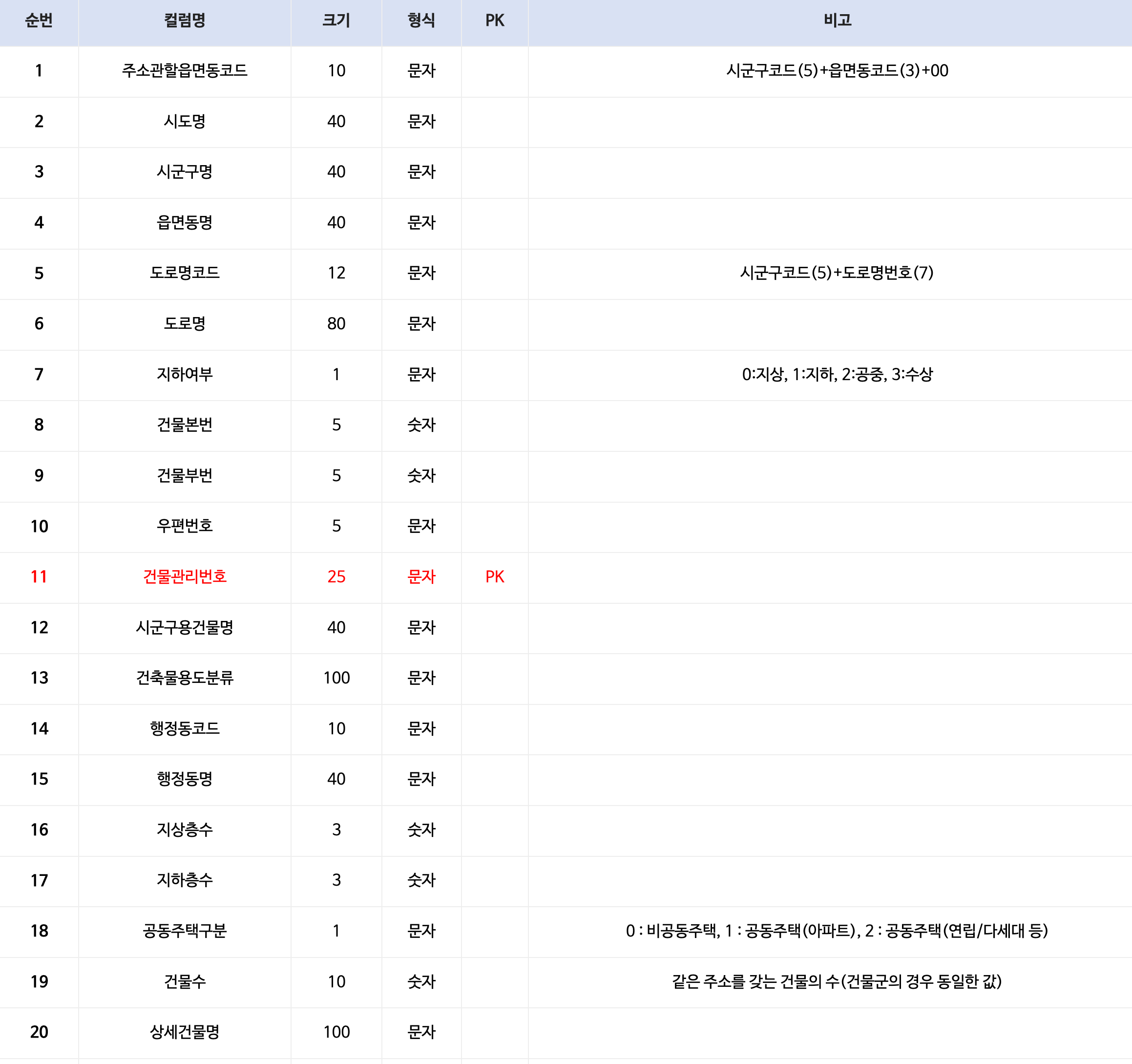Screen dimensions: 1132x1064
Task: Click the 주소관할읍면동코드 row
Action: (566, 69)
